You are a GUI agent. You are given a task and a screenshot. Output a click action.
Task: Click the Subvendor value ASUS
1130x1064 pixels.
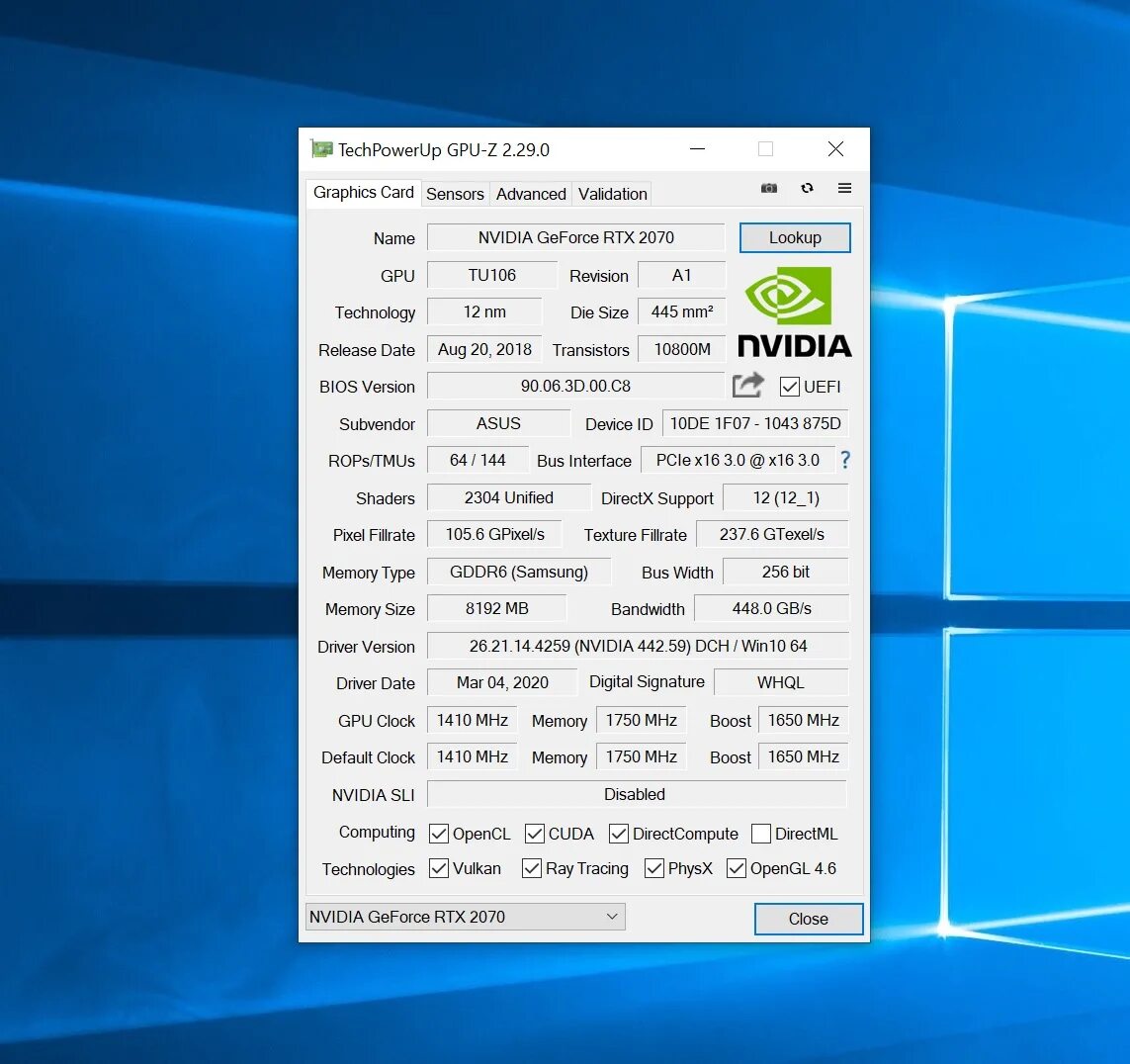tap(498, 423)
